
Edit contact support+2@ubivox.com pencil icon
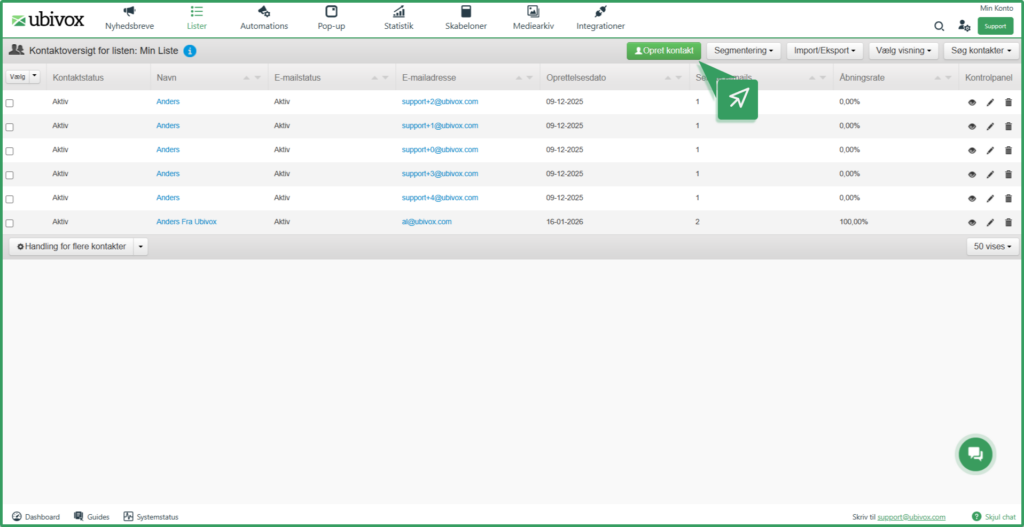[x=990, y=103]
